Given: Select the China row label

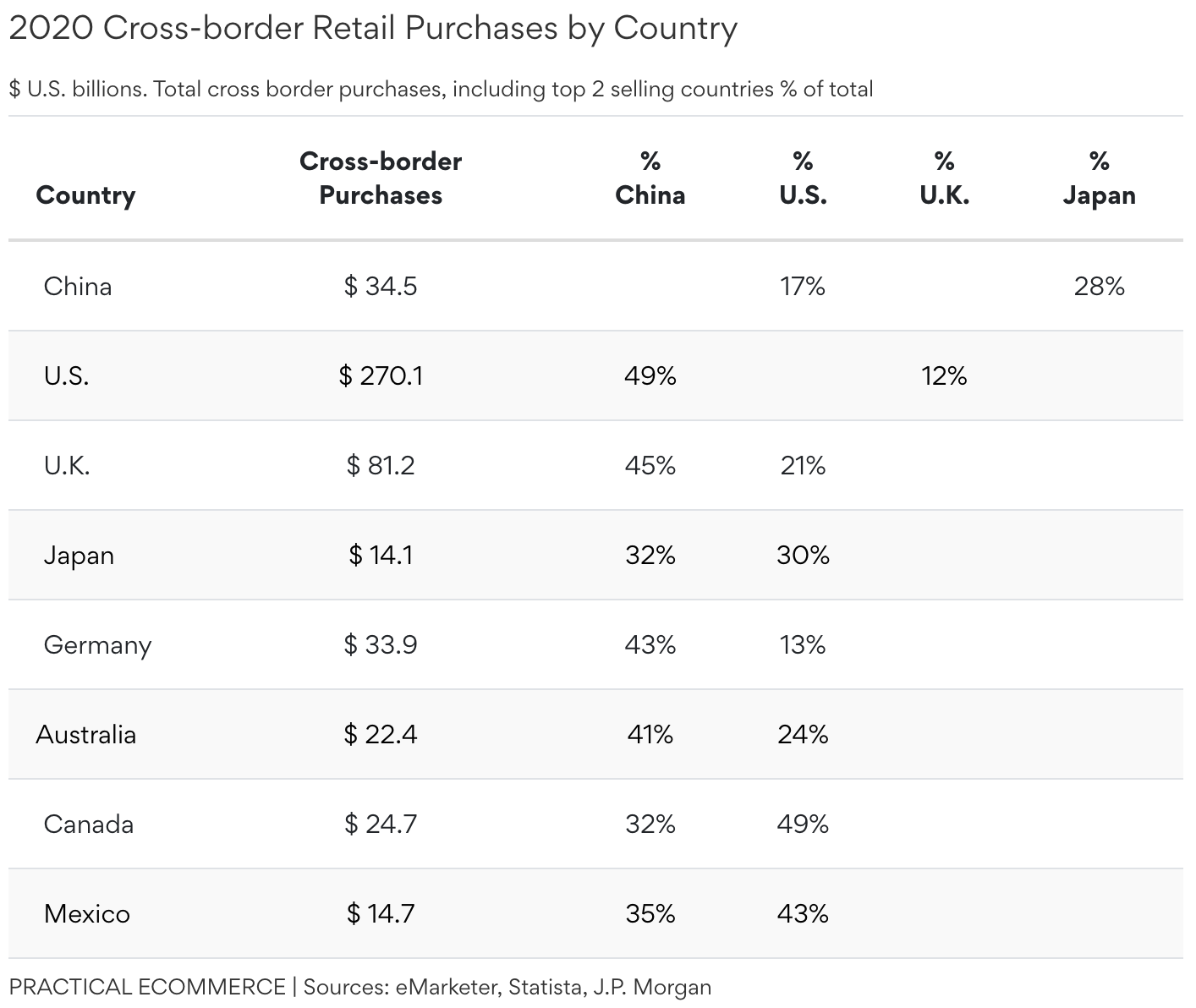Looking at the screenshot, I should coord(78,287).
